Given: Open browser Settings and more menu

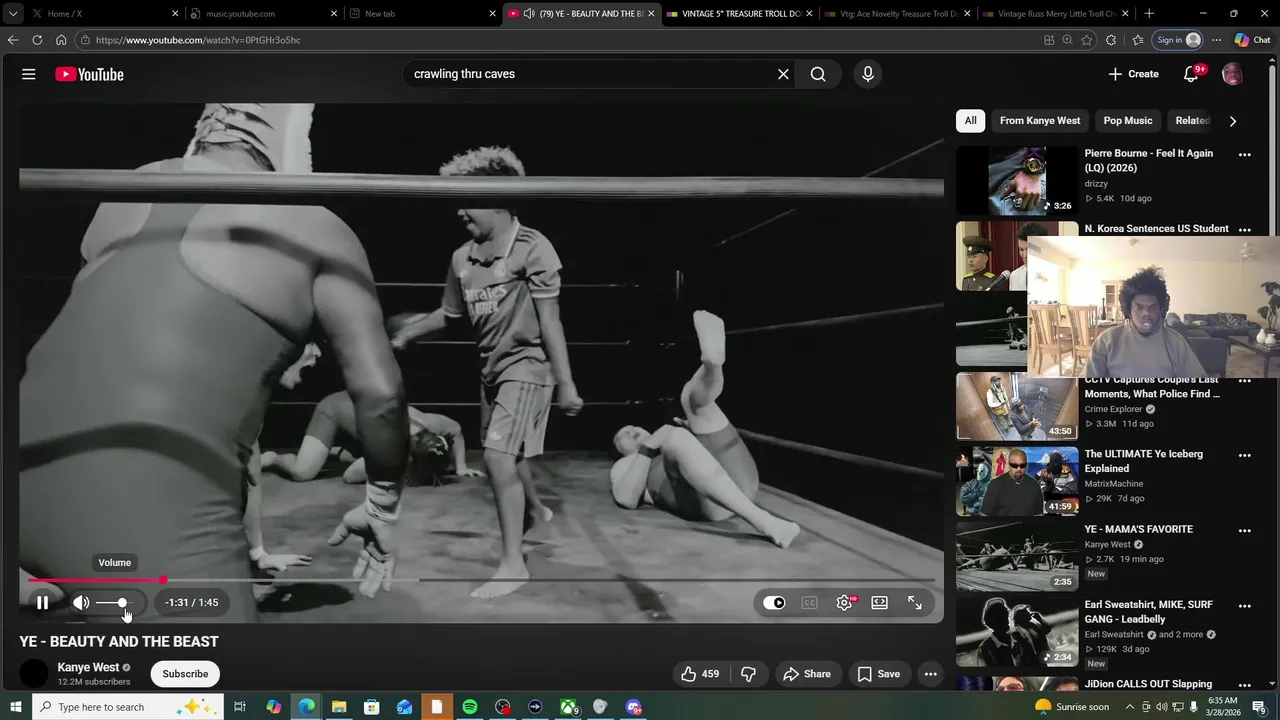Looking at the screenshot, I should pyautogui.click(x=1216, y=40).
